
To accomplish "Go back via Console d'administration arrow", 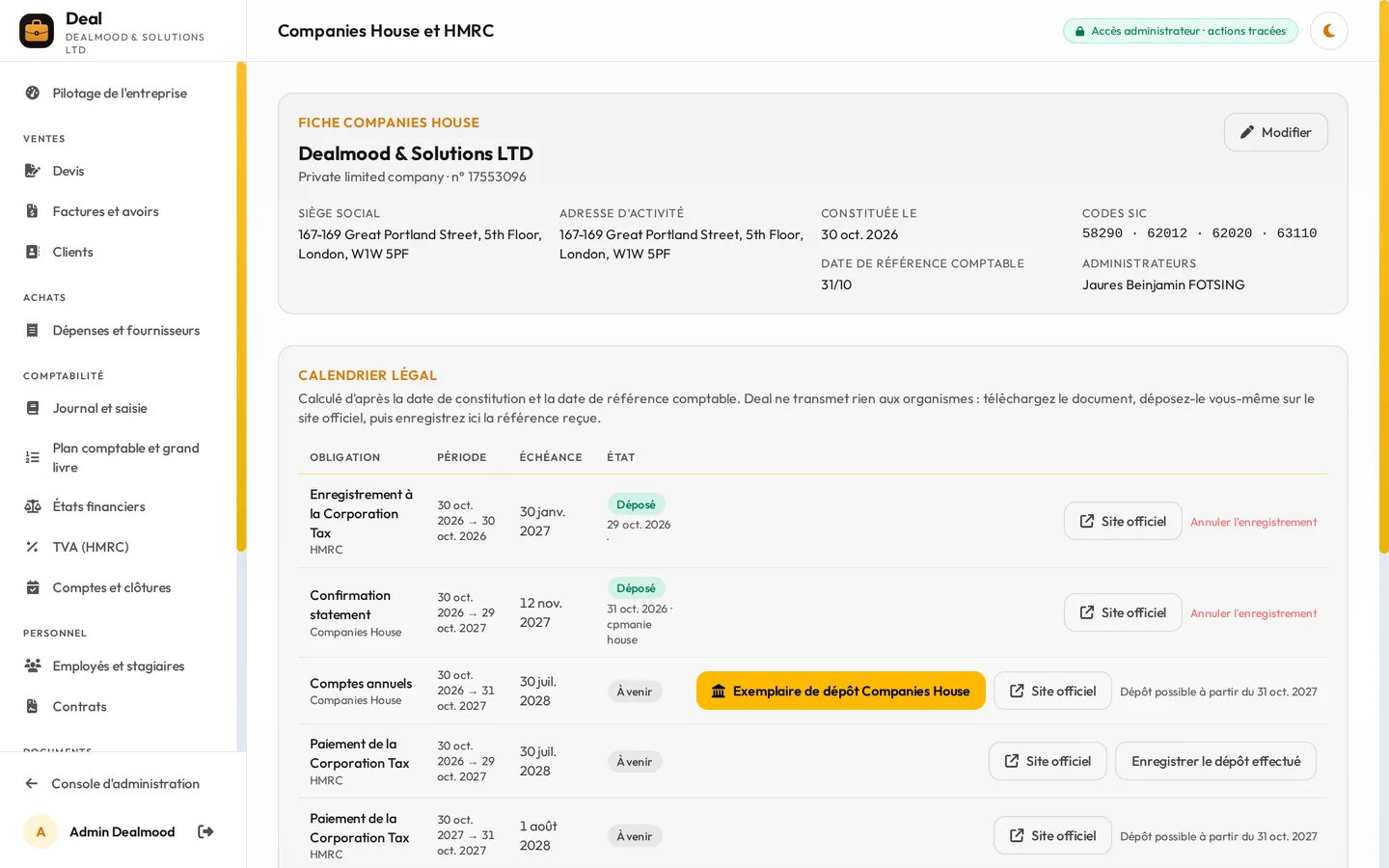I will tap(32, 783).
